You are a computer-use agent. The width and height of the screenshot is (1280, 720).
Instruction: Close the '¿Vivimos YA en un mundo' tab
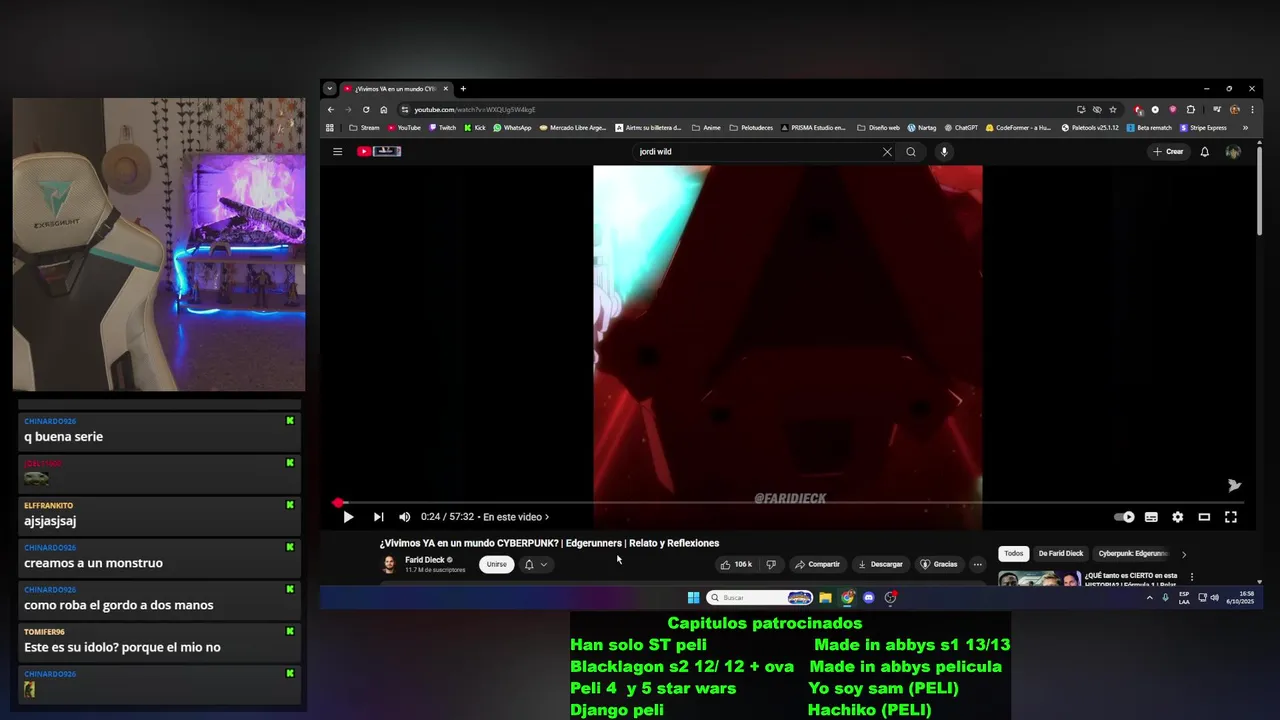[446, 89]
